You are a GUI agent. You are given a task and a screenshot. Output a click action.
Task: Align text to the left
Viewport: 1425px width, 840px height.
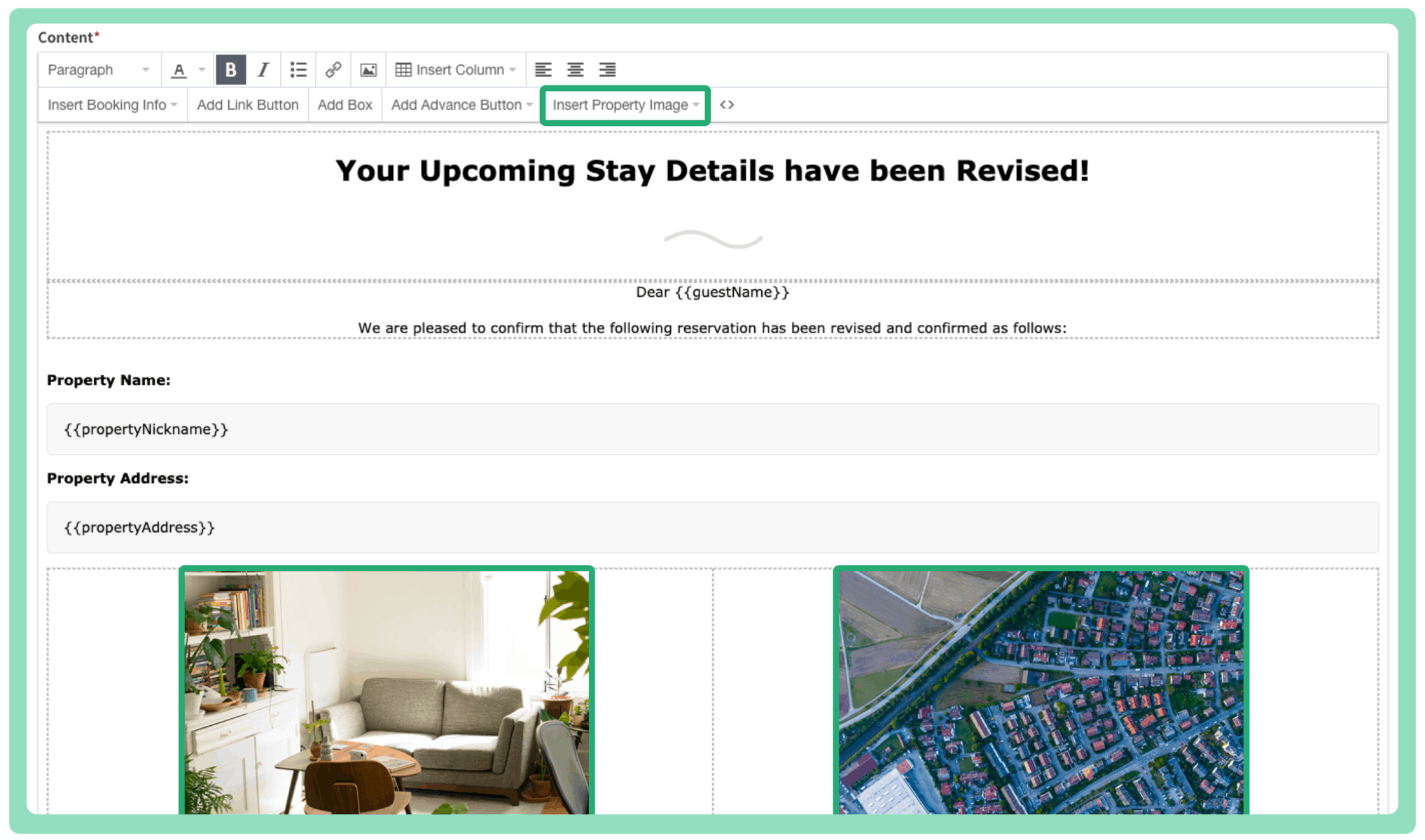coord(543,70)
